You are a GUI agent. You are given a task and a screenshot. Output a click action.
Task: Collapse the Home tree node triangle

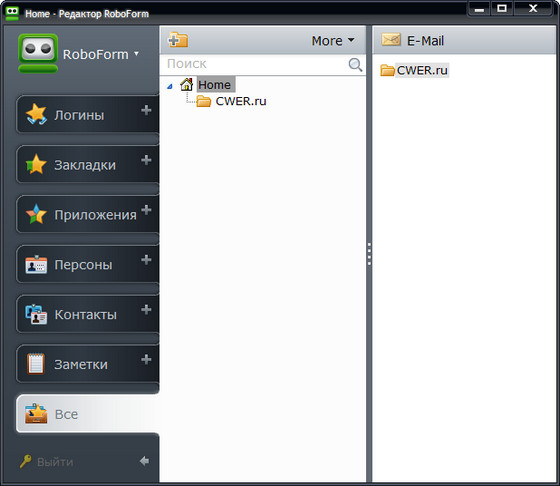[x=170, y=86]
